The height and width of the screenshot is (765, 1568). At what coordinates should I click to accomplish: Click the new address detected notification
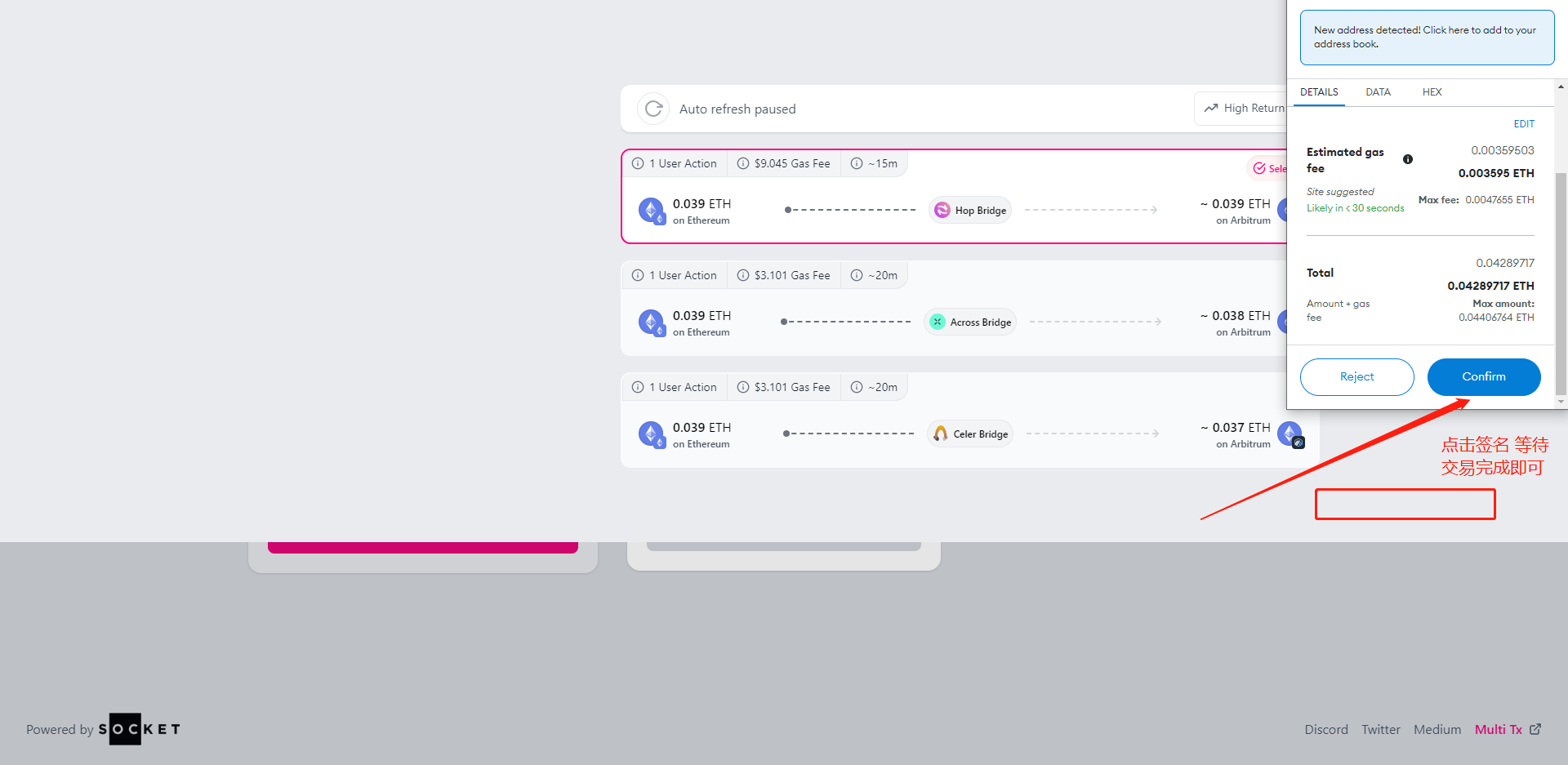point(1427,38)
